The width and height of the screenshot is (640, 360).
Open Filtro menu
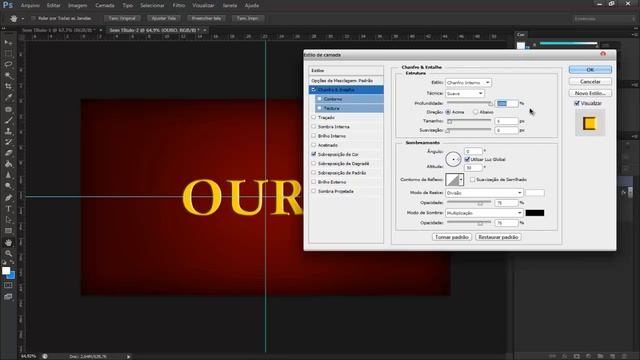coord(179,5)
